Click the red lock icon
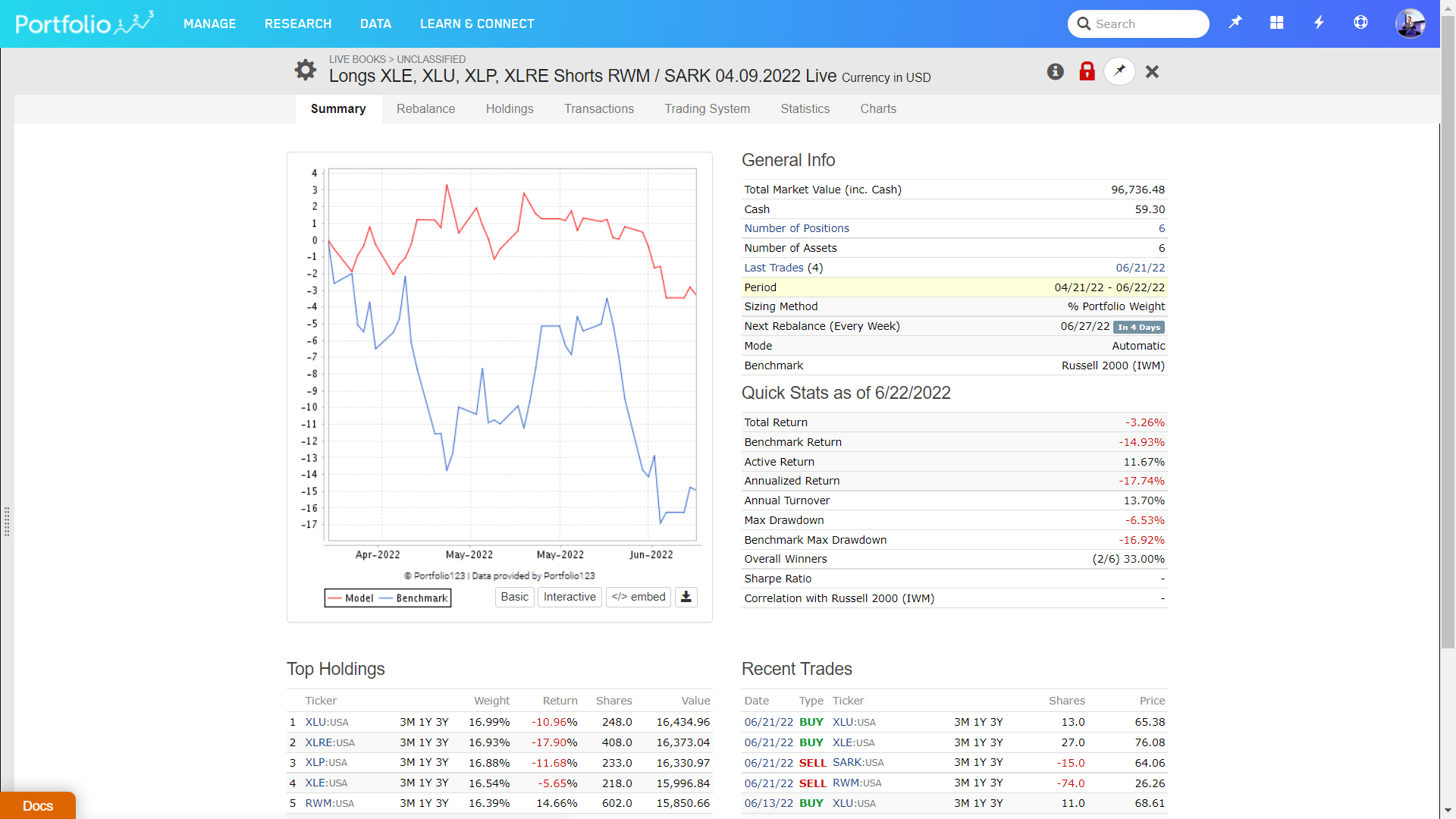This screenshot has width=1456, height=819. click(1087, 71)
